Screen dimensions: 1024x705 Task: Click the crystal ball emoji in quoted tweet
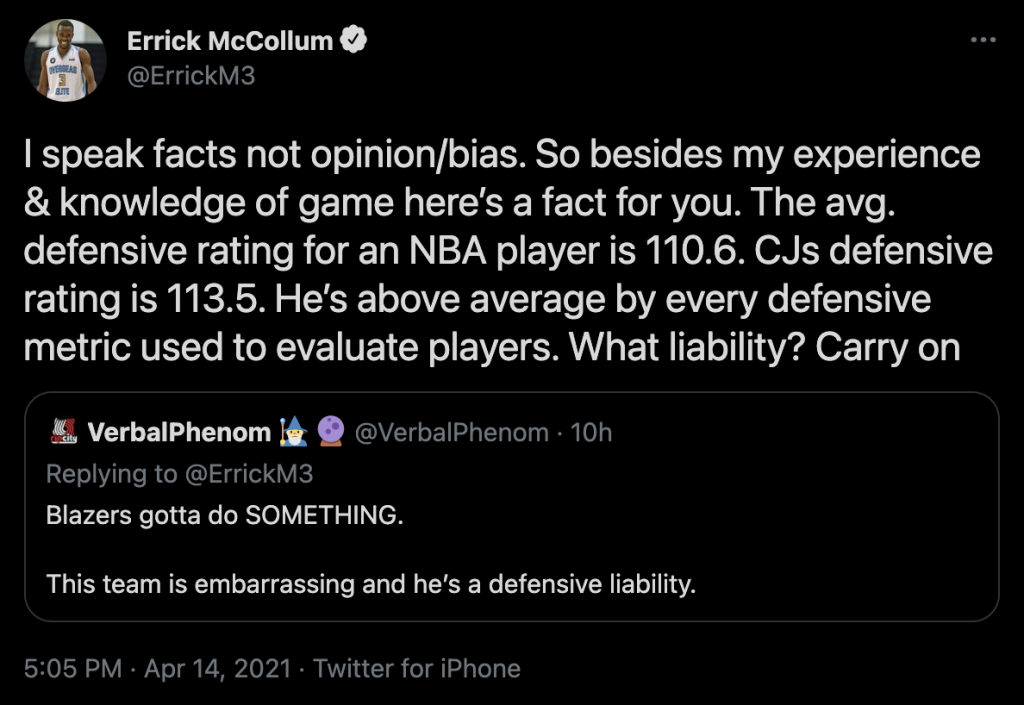(330, 432)
